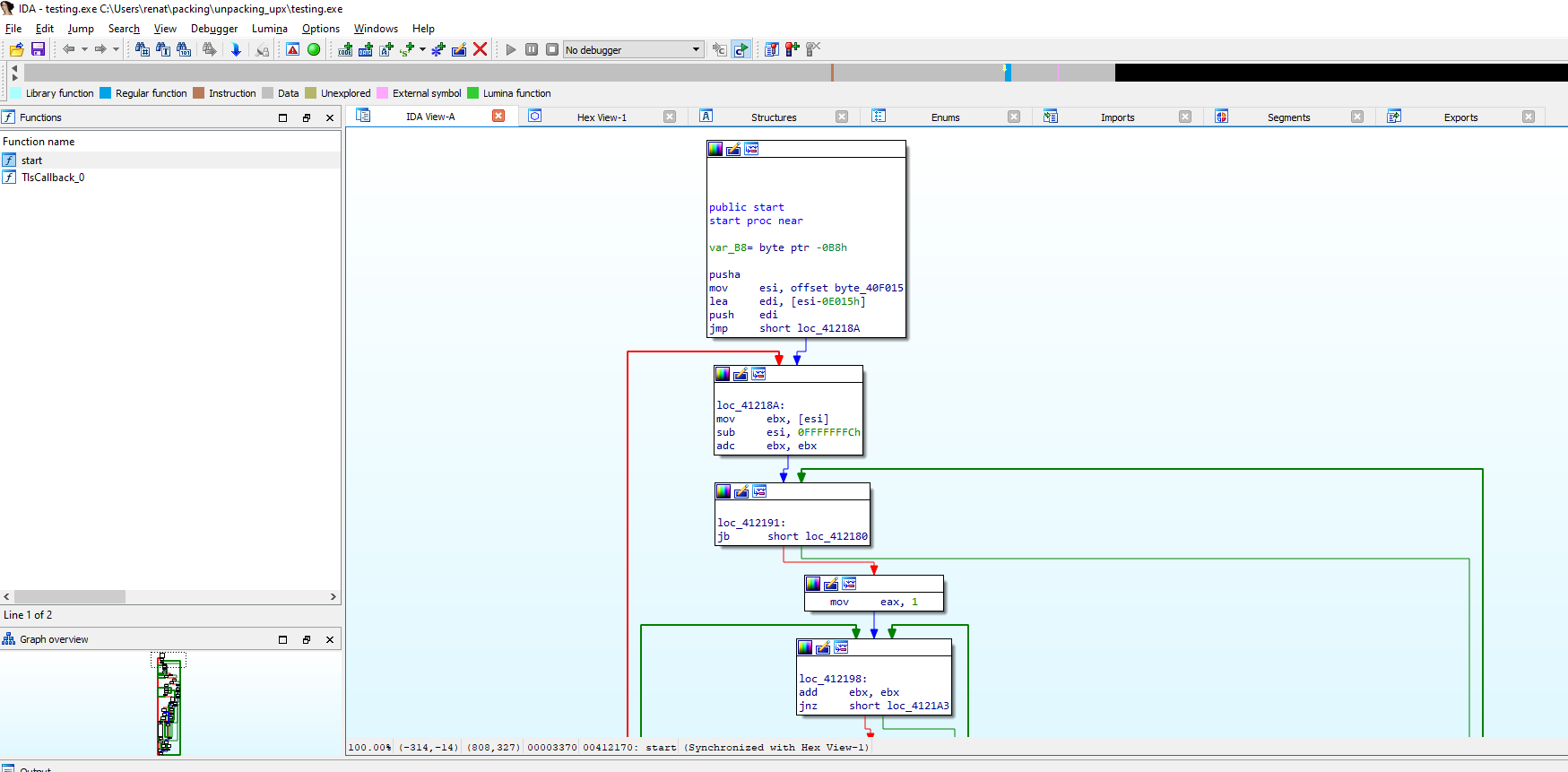Click the binary search binoculars icon

[184, 49]
